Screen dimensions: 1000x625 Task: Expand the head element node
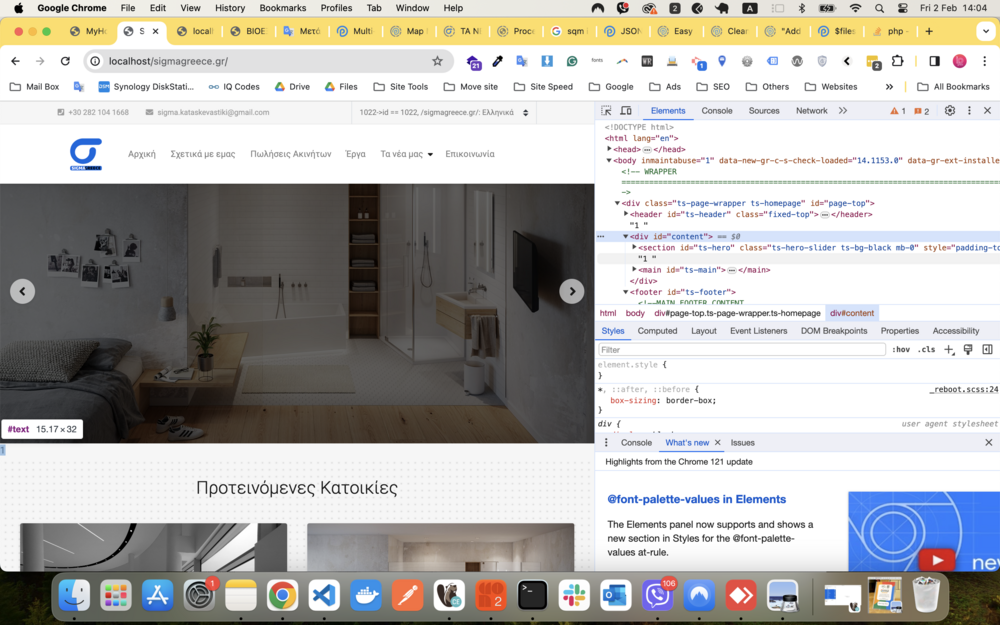609,149
